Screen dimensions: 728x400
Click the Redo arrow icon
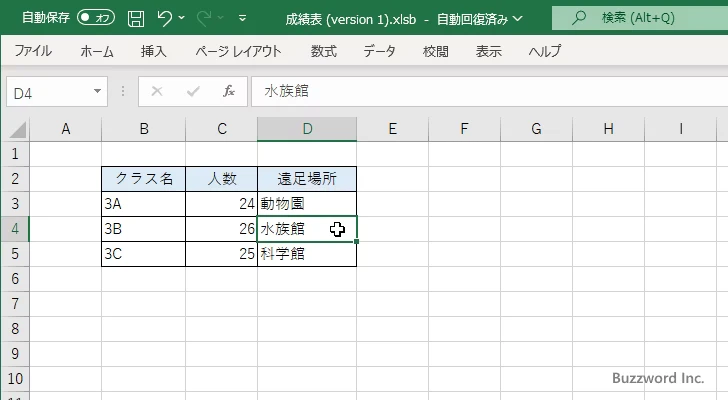click(203, 18)
